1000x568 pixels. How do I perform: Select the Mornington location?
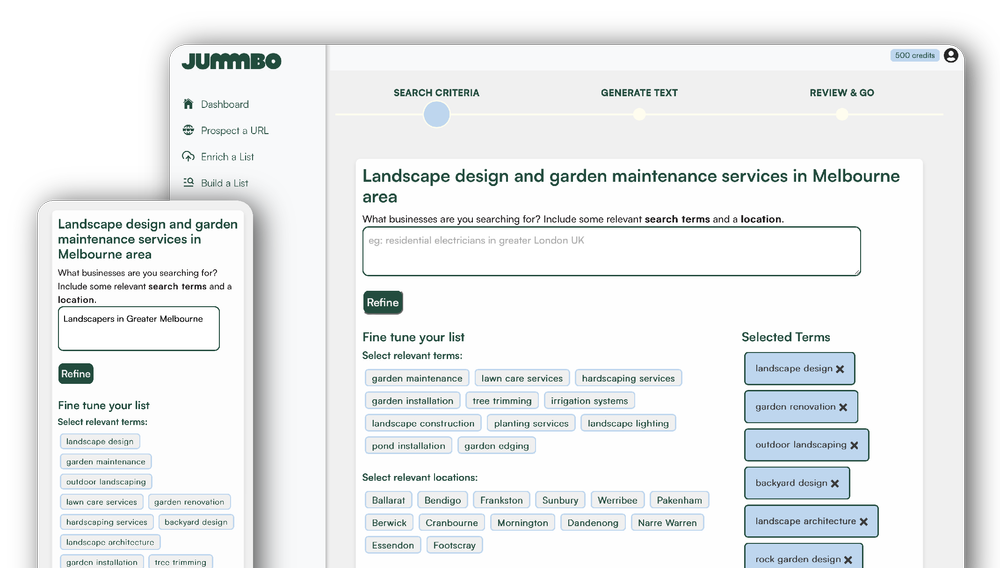522,523
